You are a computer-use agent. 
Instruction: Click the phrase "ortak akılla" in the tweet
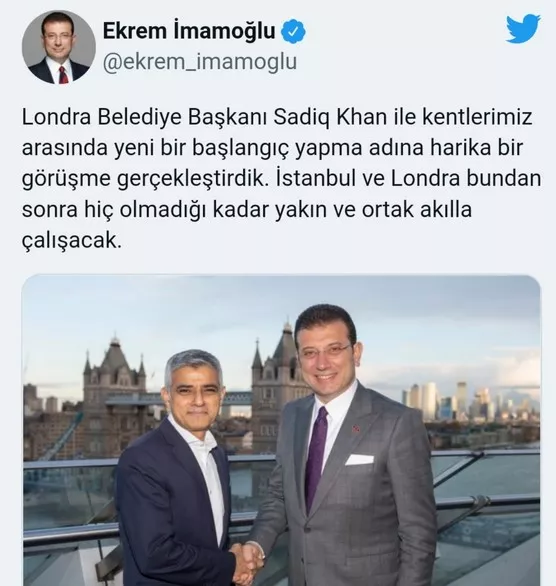tap(417, 210)
